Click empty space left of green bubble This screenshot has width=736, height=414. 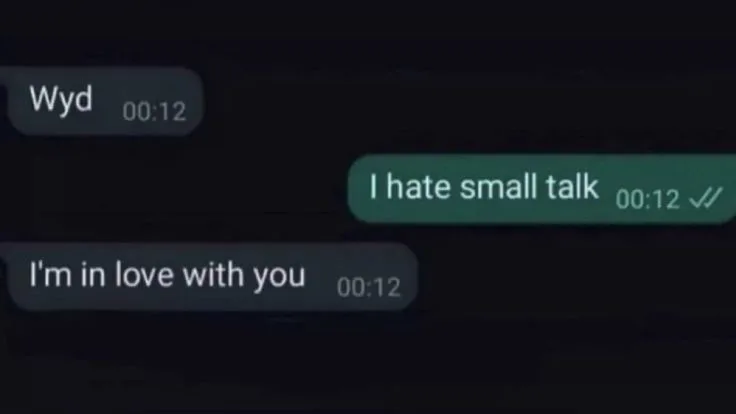tap(174, 189)
